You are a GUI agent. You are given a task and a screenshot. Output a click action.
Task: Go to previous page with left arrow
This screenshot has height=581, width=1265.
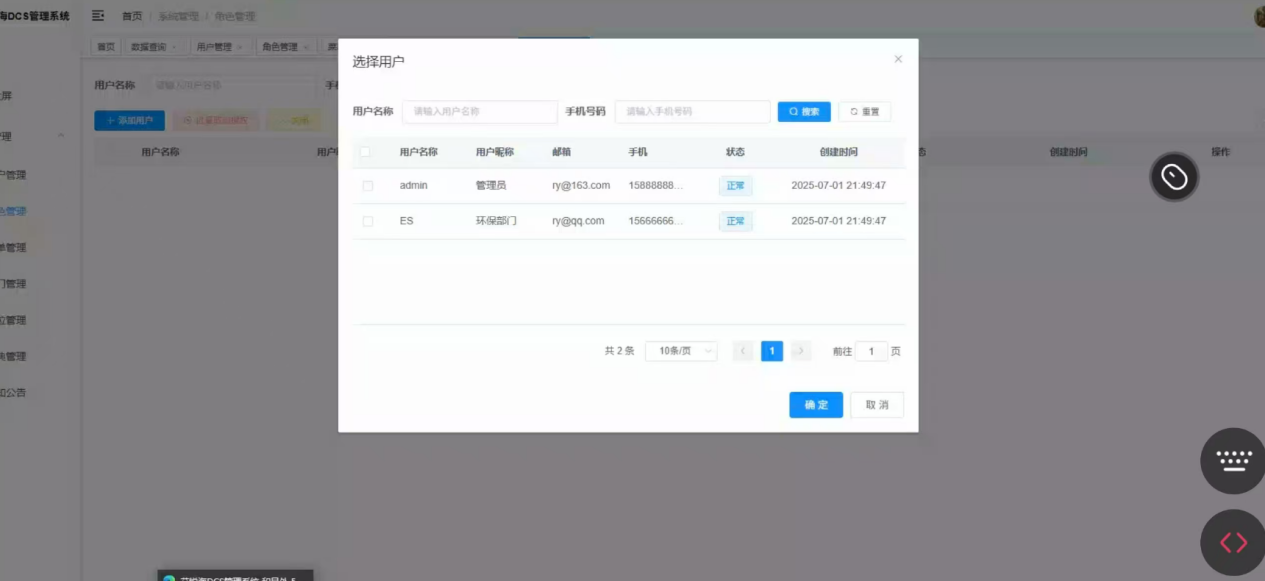pos(743,351)
